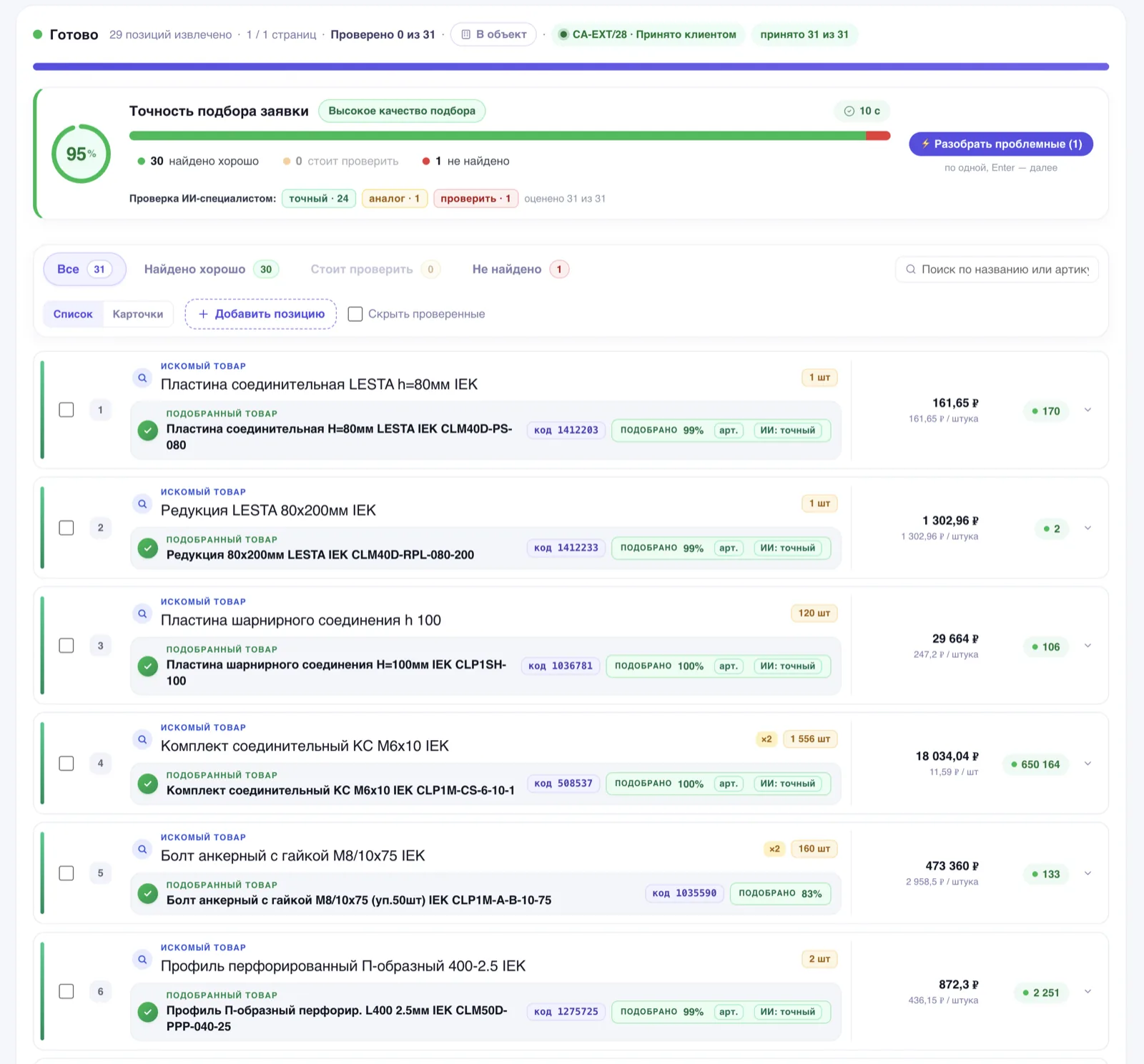1144x1064 pixels.
Task: Click the 95% accuracy circle indicator
Action: point(81,154)
